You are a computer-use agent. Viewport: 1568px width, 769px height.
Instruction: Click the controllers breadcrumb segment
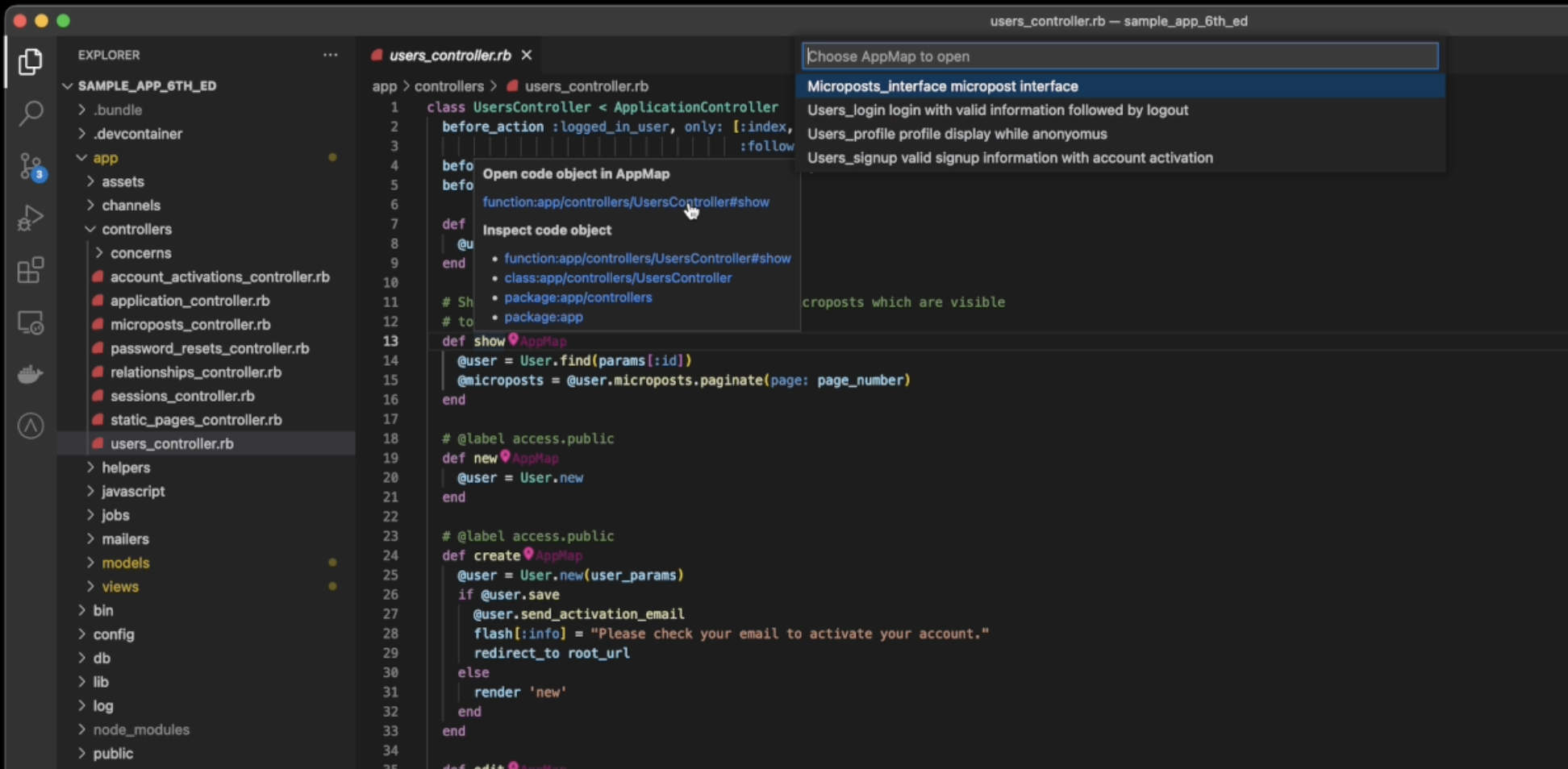[448, 86]
